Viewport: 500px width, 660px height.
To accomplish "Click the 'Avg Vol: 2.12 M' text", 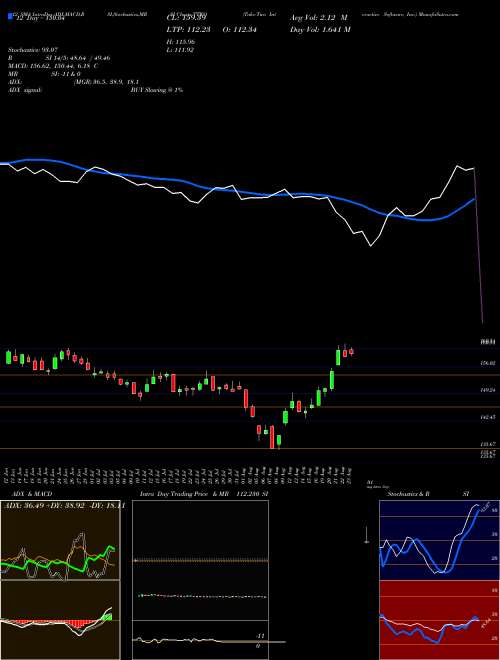I will click(319, 18).
